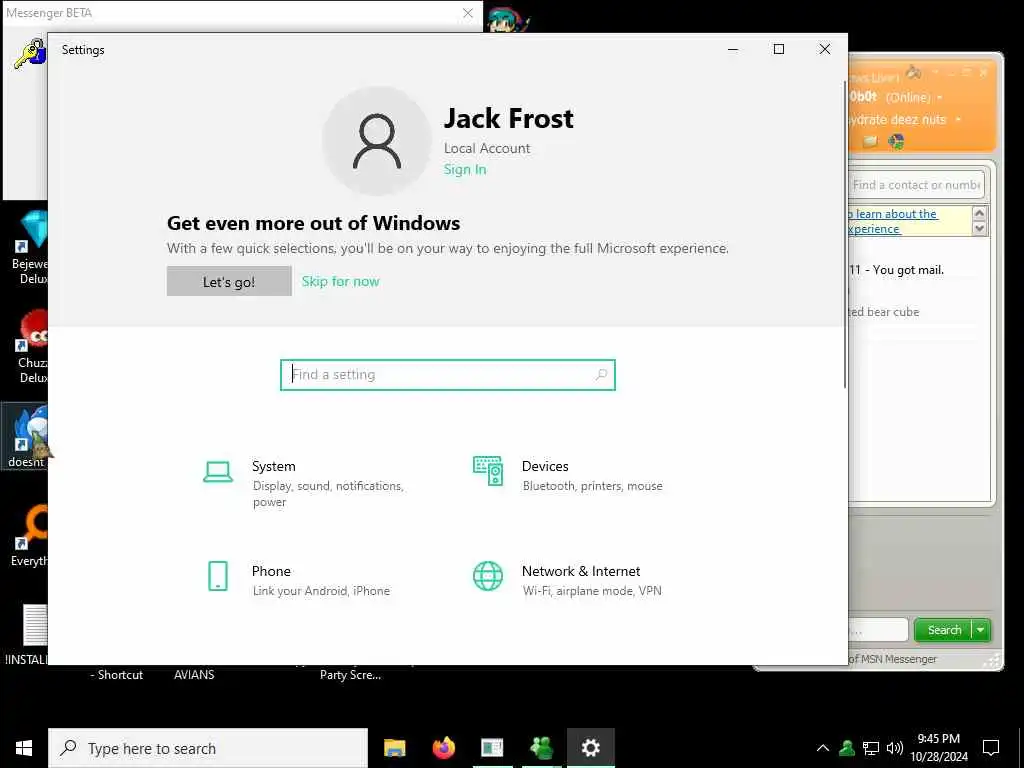Click the '- Shortcut' desktop label
This screenshot has width=1024, height=768.
pyautogui.click(x=116, y=675)
